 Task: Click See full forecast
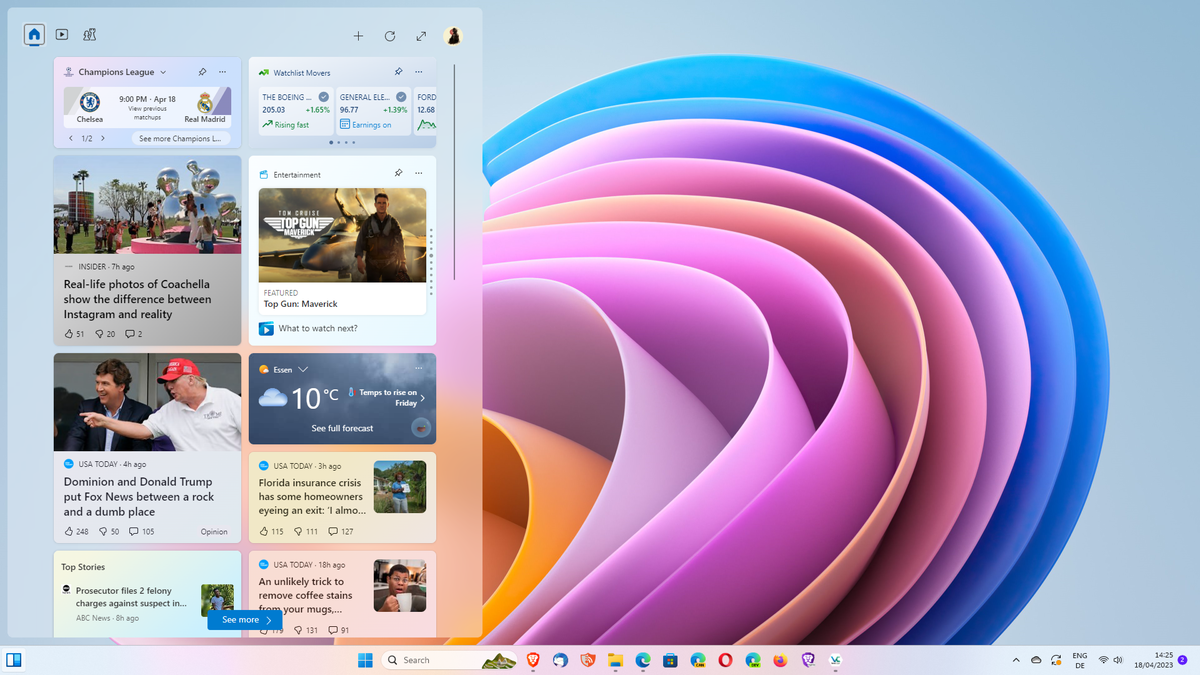pos(342,428)
